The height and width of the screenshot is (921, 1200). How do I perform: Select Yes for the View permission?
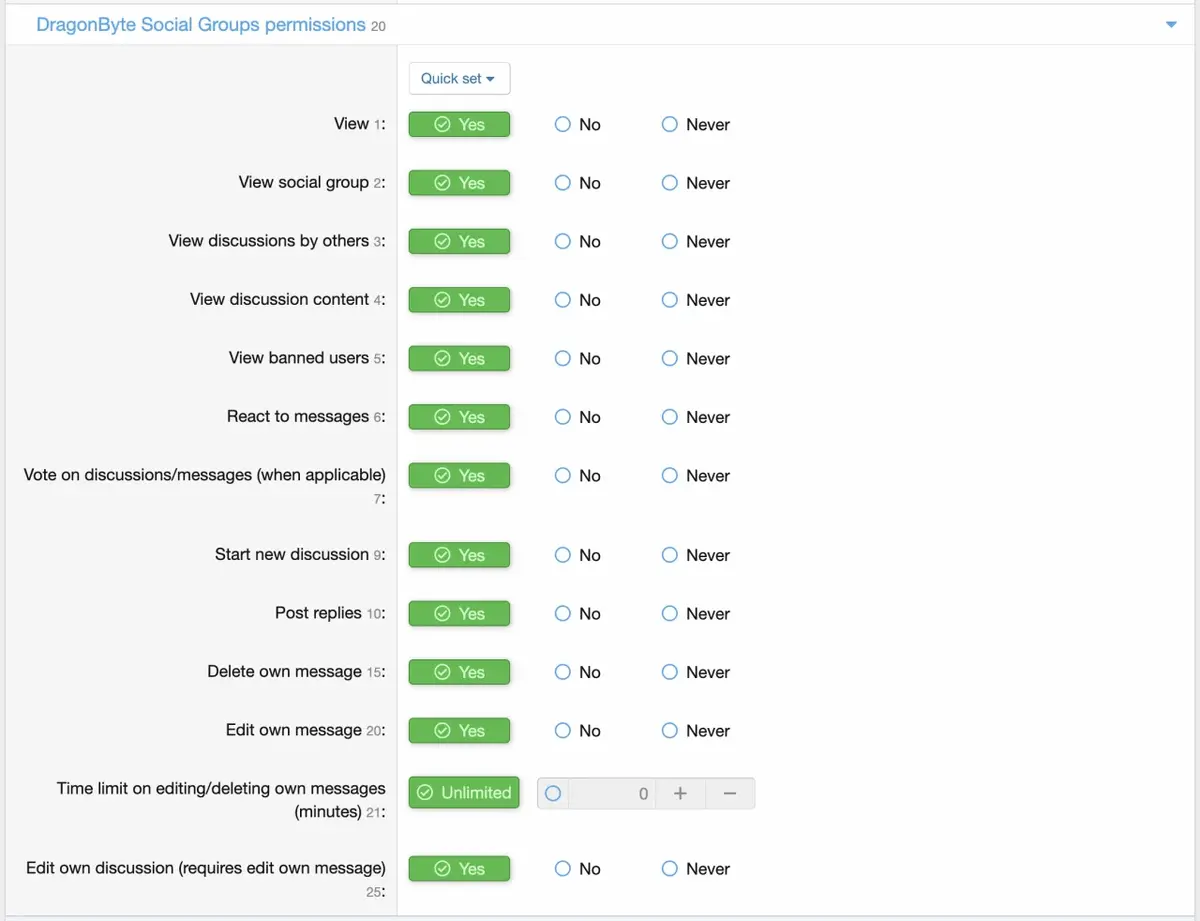(460, 125)
